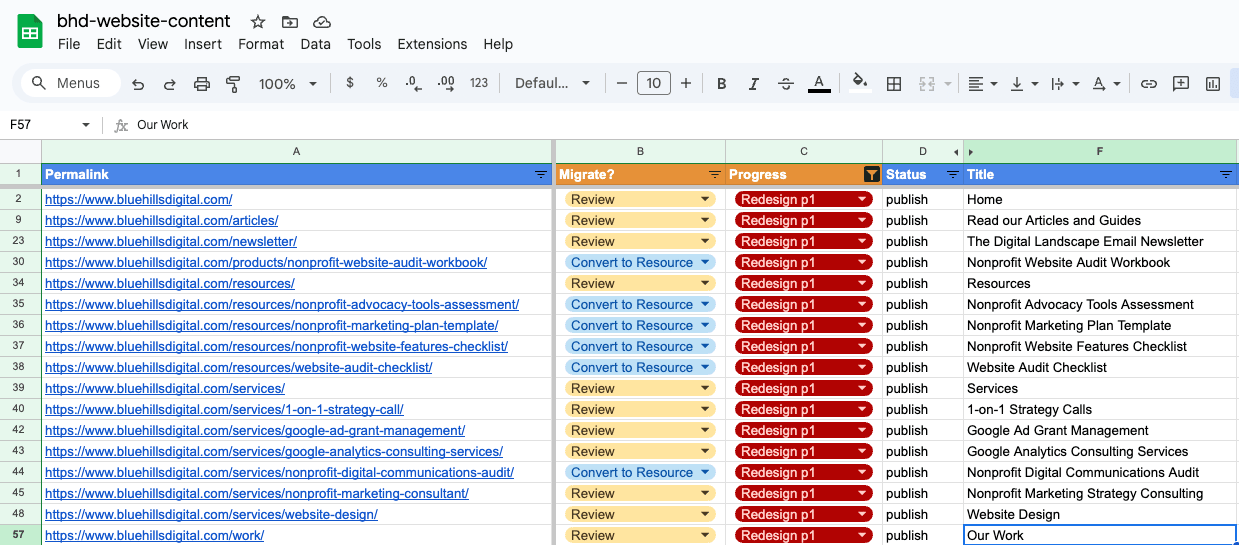Star the bhd-website-content document
This screenshot has width=1239, height=545.
(258, 21)
